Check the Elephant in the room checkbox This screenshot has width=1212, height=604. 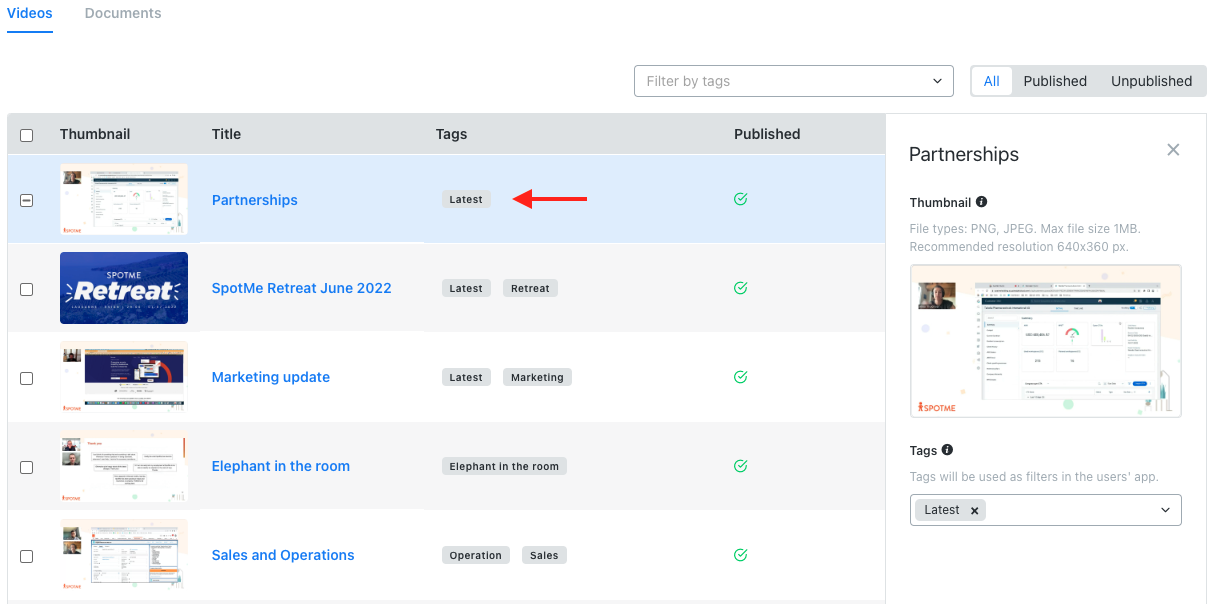pos(27,467)
